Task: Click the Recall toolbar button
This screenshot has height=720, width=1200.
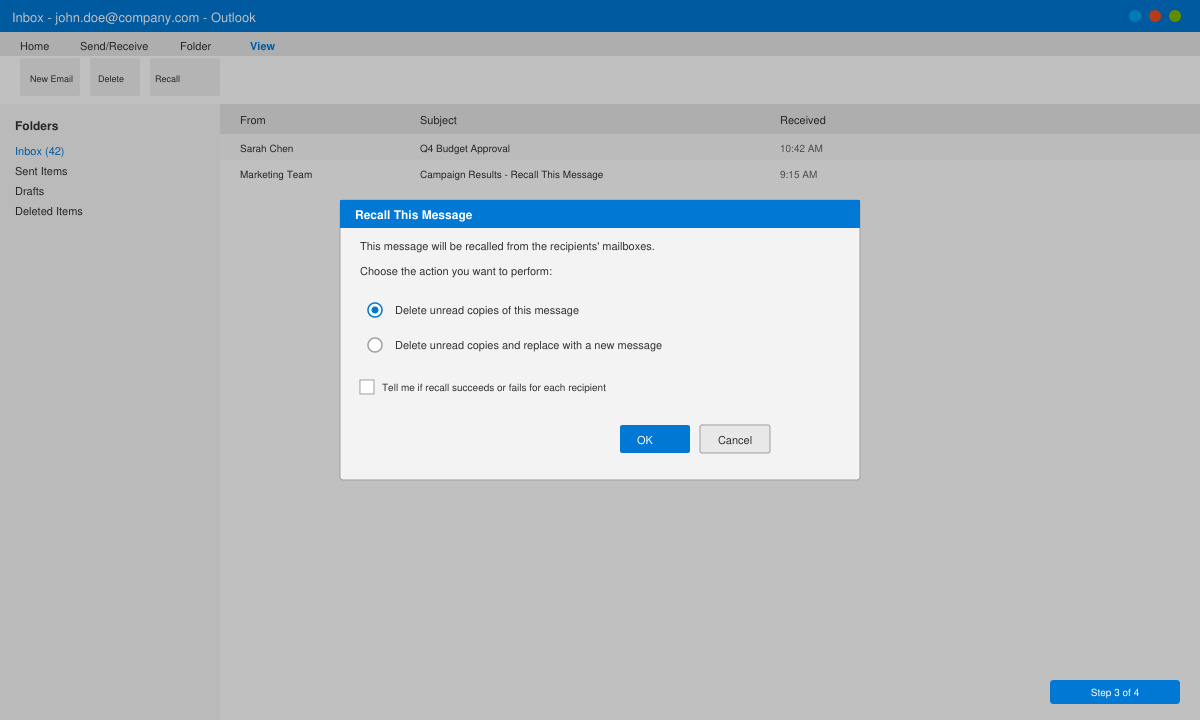Action: click(185, 77)
